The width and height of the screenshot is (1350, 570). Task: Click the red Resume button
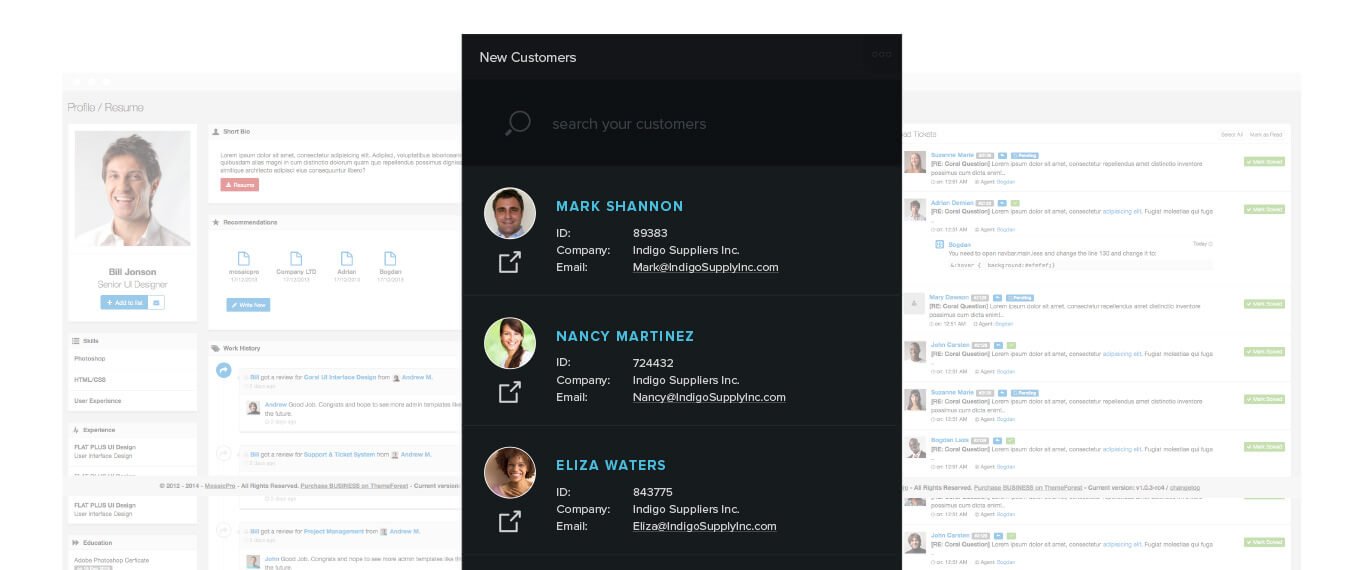click(x=240, y=185)
